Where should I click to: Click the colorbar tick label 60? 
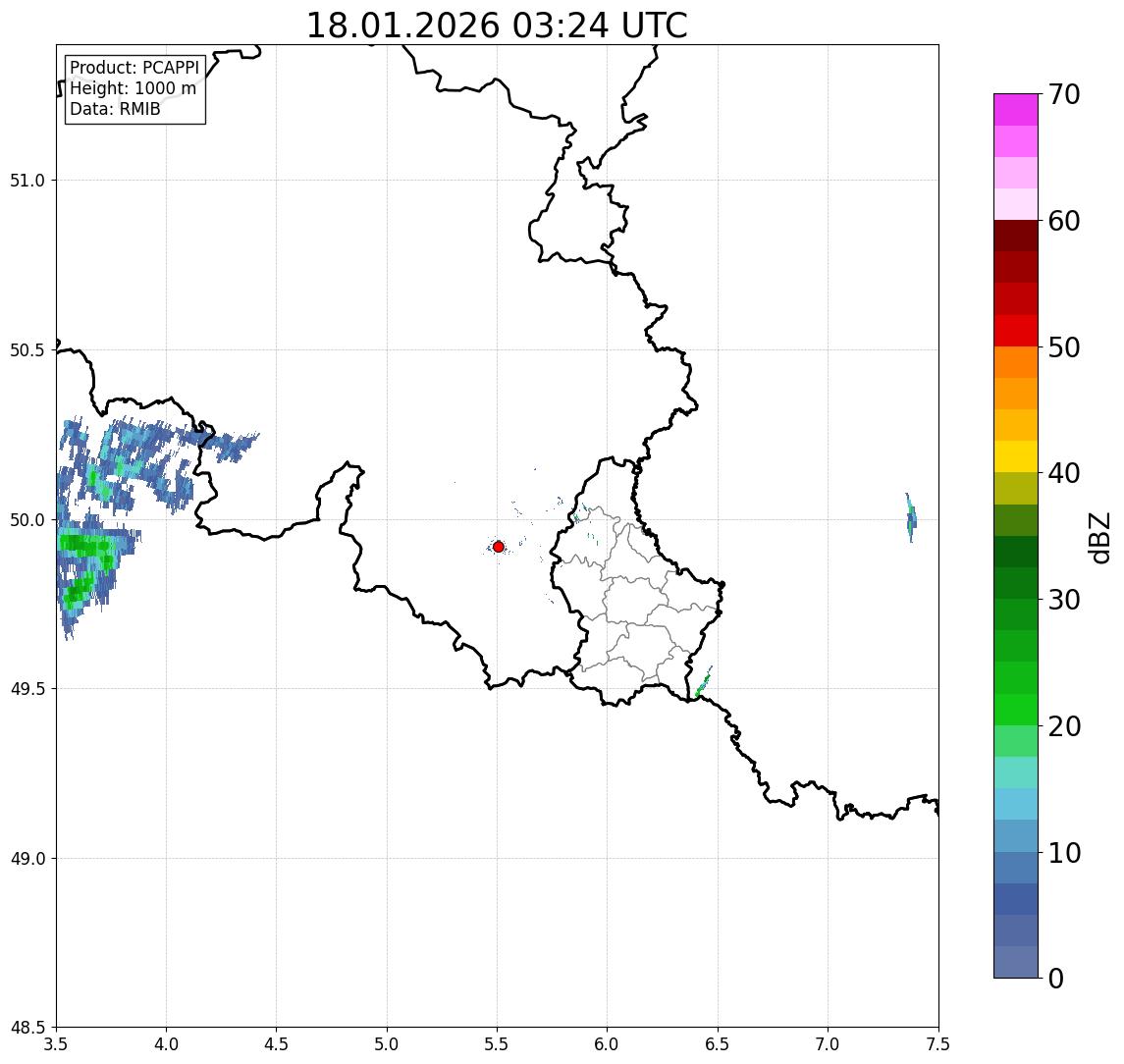tap(1064, 222)
